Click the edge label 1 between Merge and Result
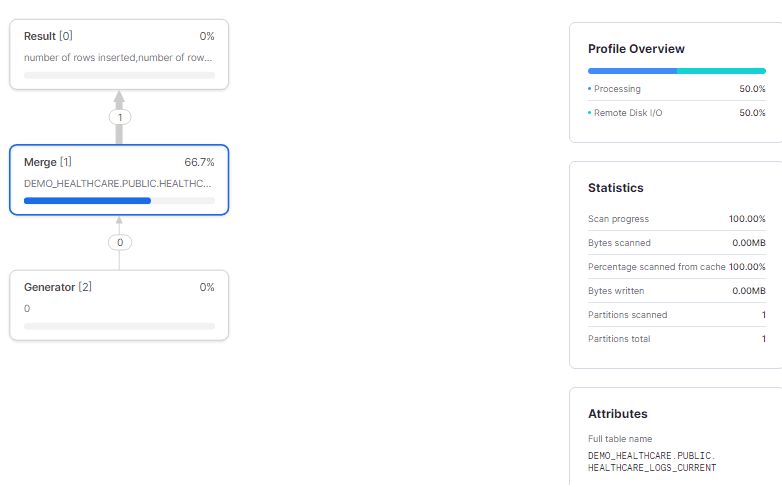782x487 pixels. pos(120,117)
